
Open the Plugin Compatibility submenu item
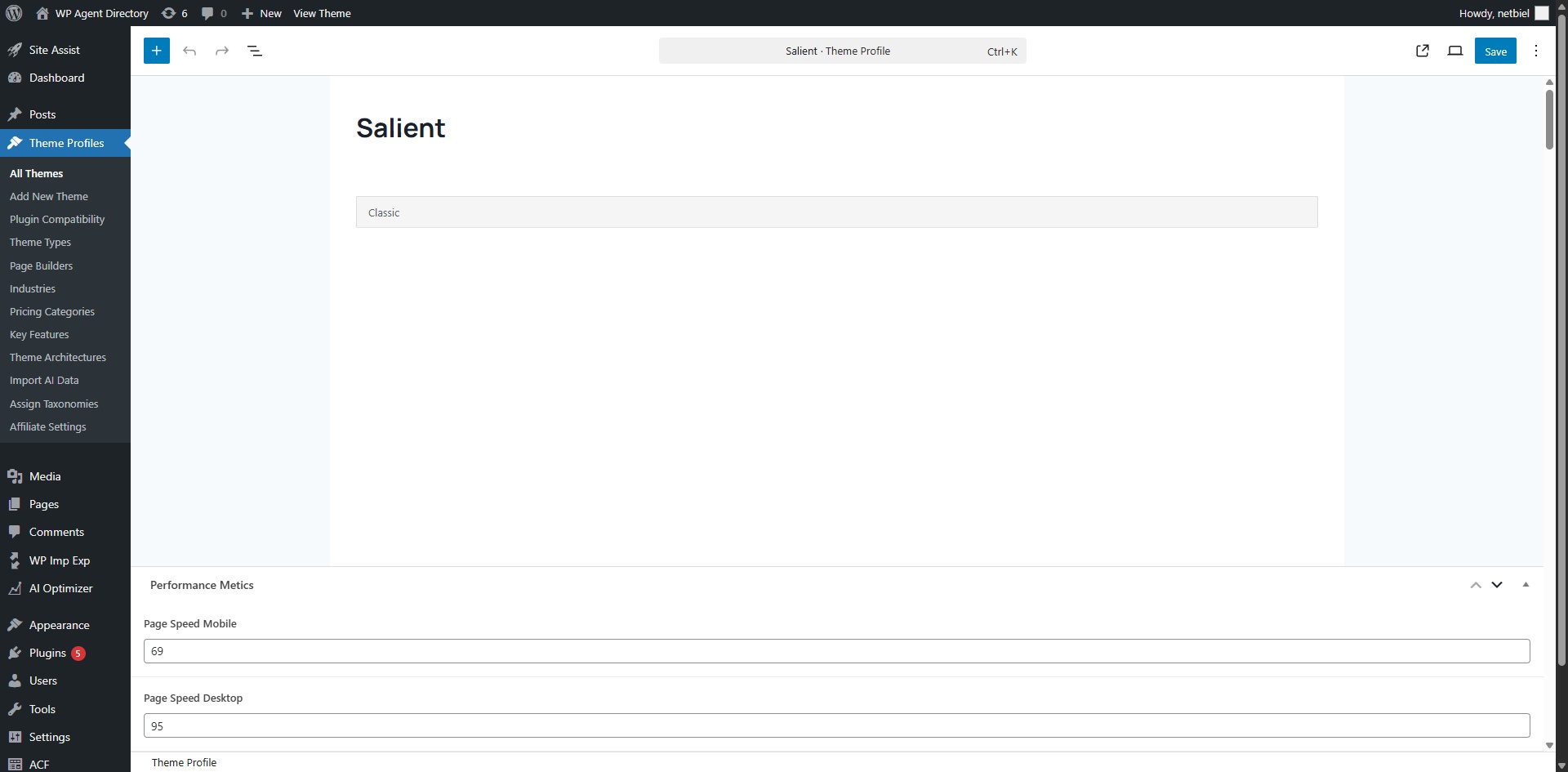click(57, 219)
